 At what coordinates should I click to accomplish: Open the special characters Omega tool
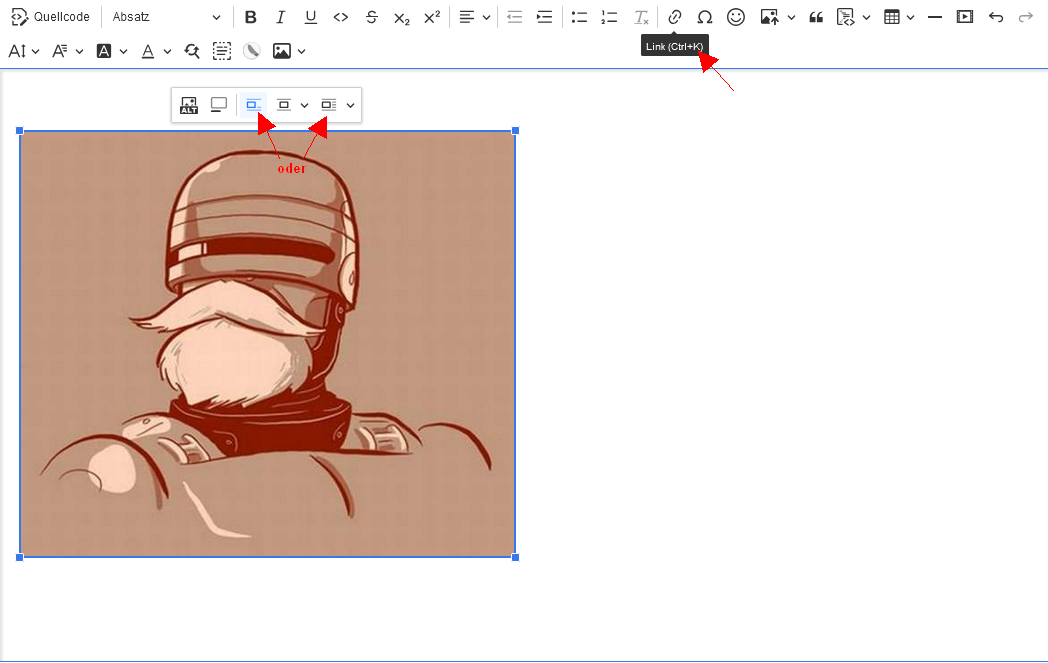tap(704, 17)
